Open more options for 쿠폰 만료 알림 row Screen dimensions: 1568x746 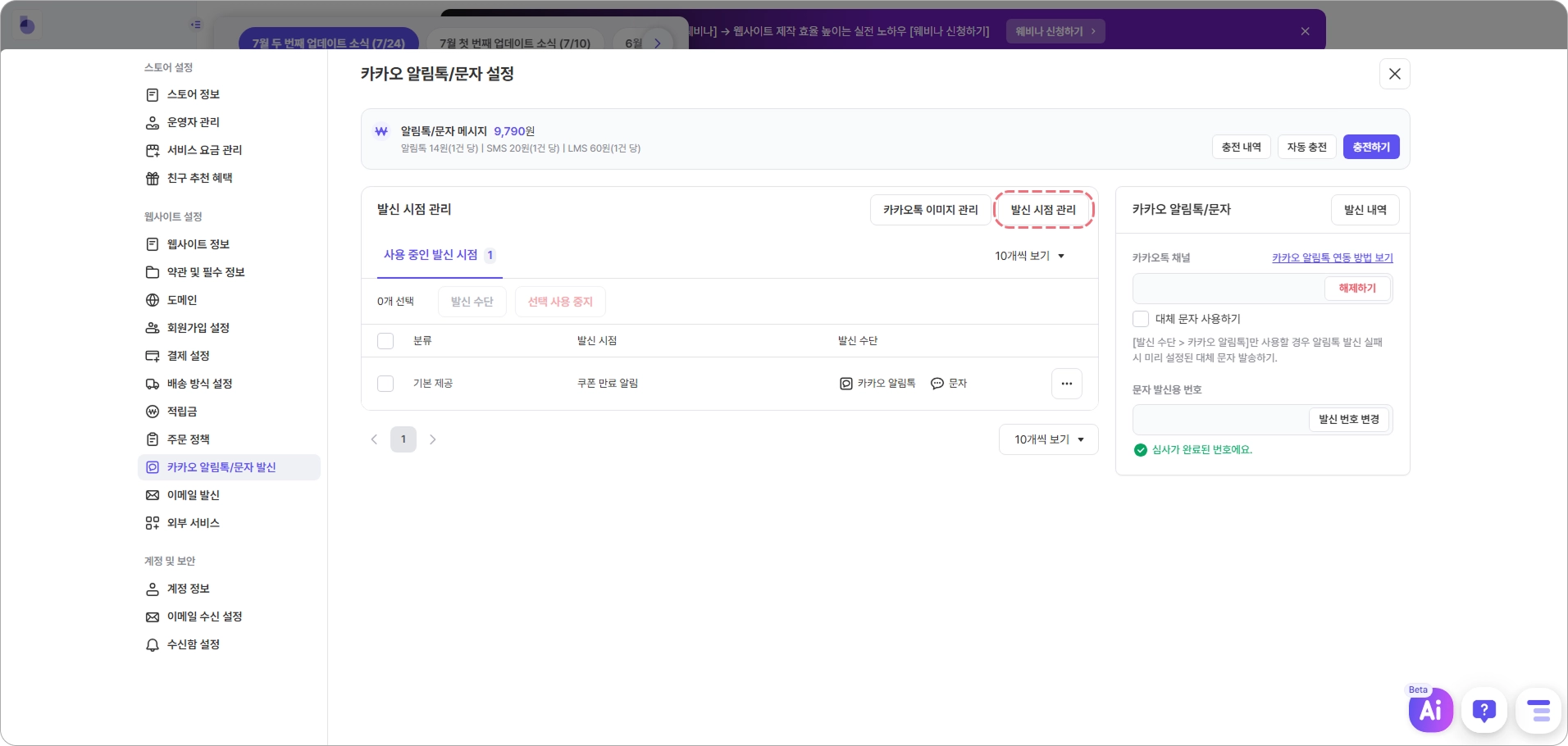point(1066,384)
